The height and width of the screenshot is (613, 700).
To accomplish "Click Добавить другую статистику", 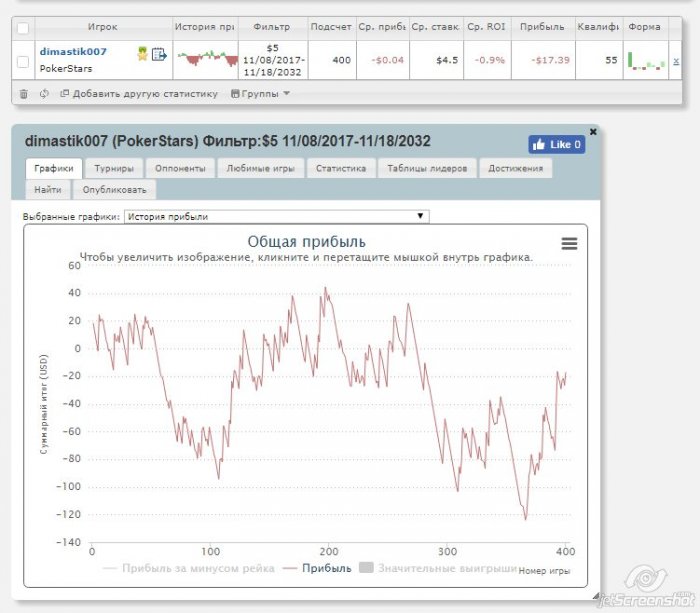I will click(x=139, y=94).
